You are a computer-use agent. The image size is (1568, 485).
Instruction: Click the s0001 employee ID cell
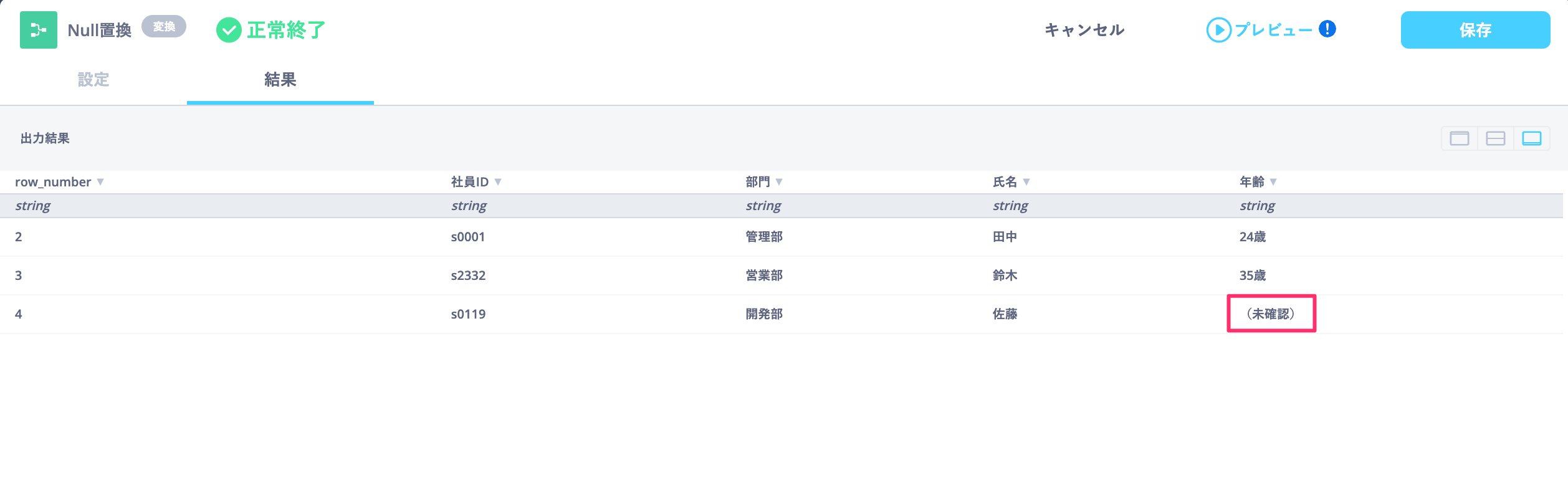468,237
